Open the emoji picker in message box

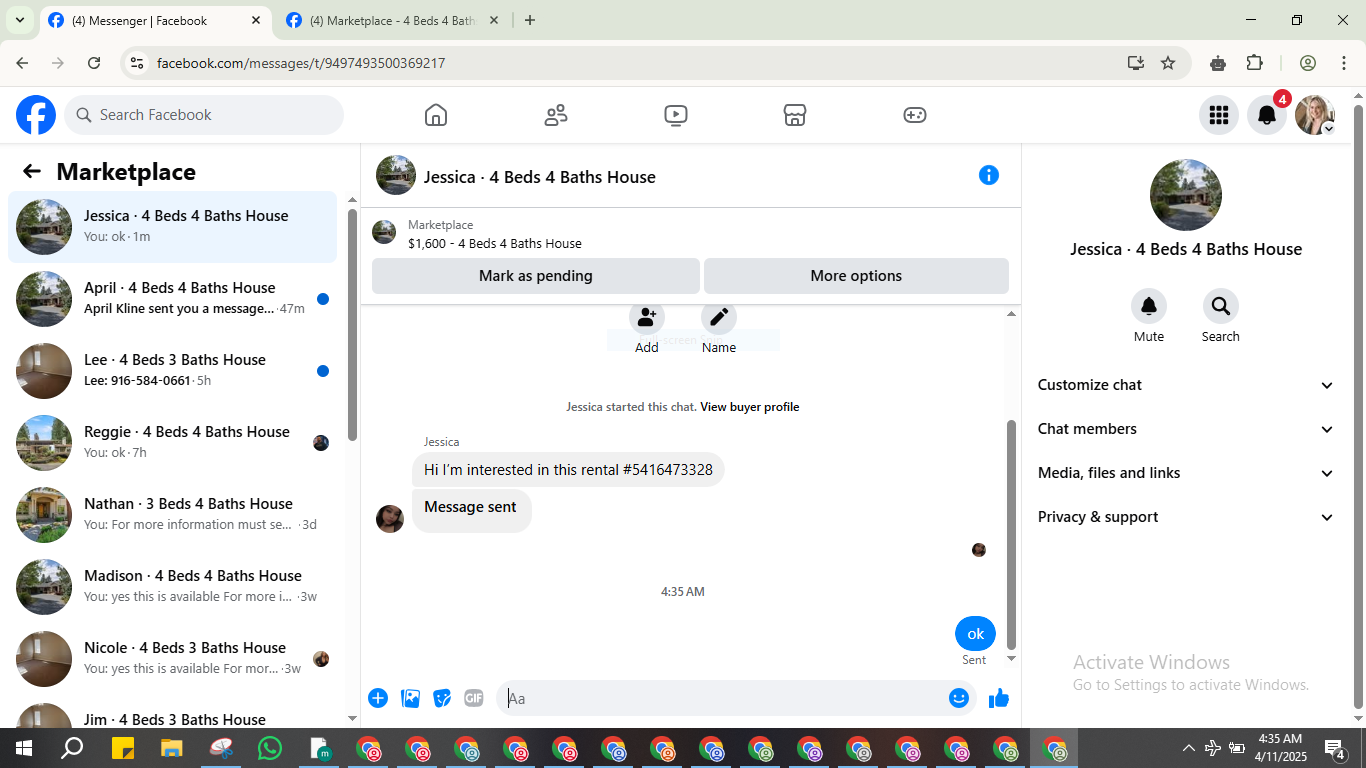(959, 698)
